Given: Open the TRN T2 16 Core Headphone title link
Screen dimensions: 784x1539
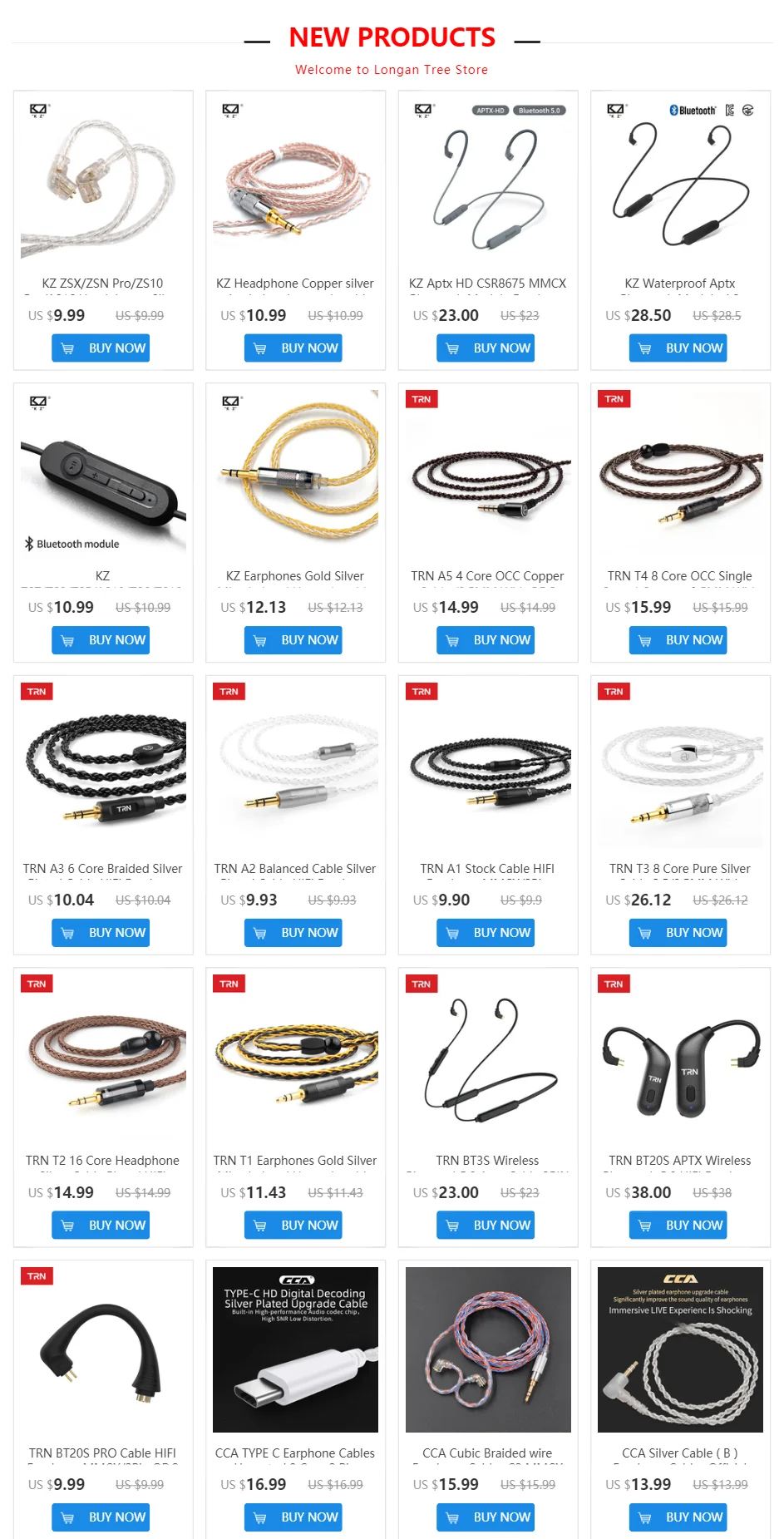Looking at the screenshot, I should coord(103,1161).
